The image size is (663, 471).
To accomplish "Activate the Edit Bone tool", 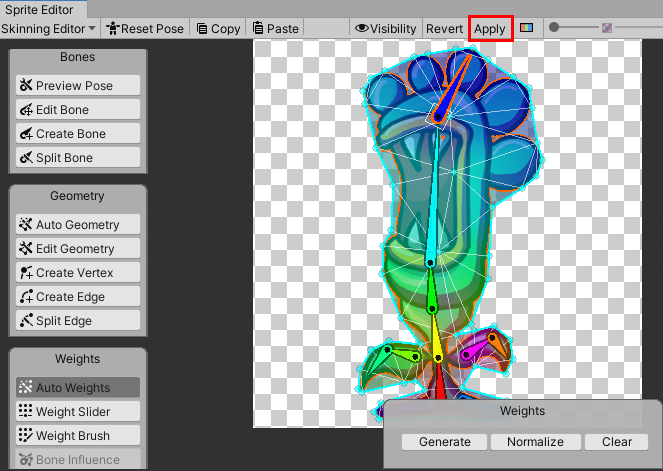I will (77, 110).
